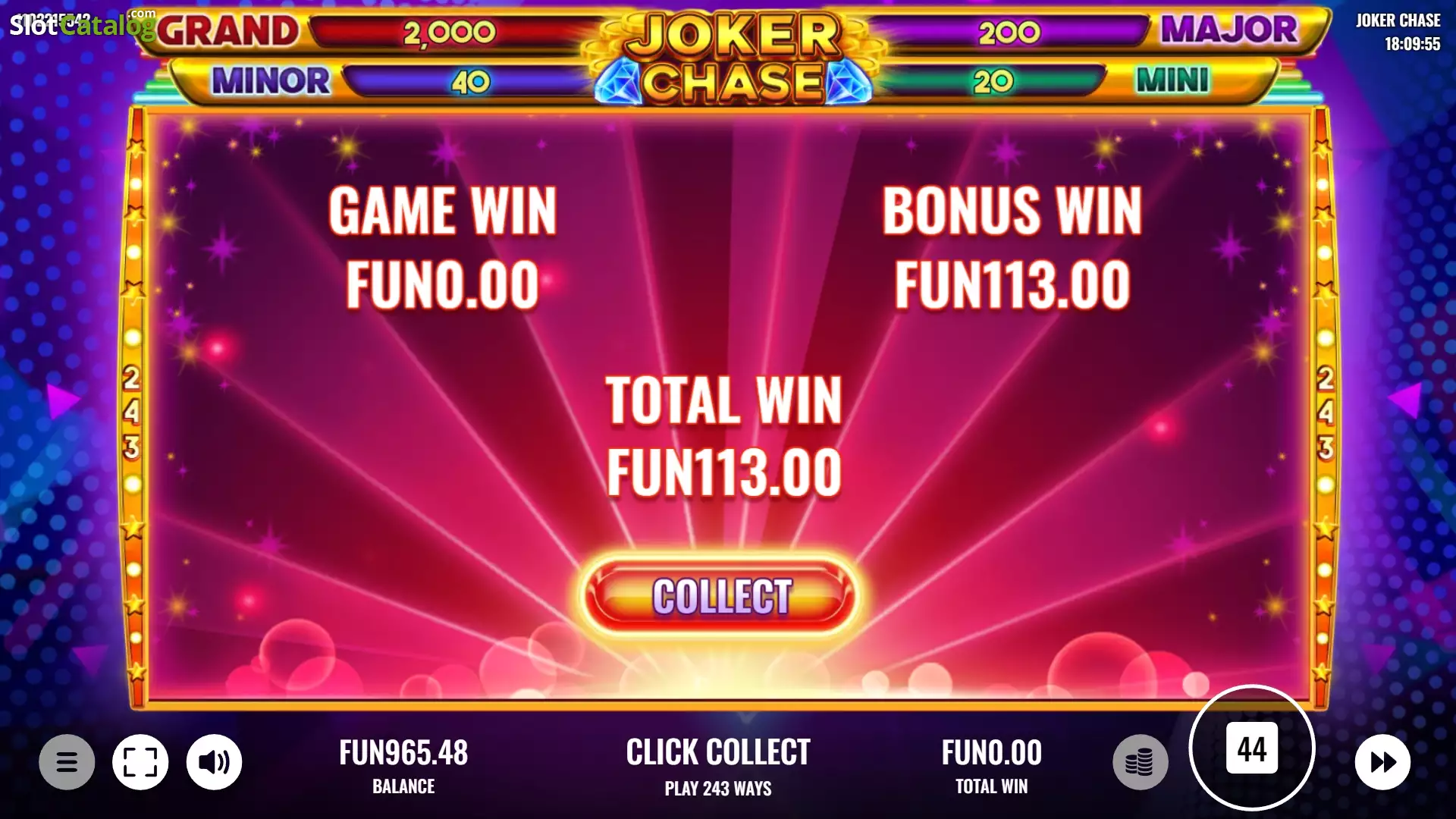This screenshot has width=1456, height=819.
Task: Open the coin bet settings icon
Action: 1140,761
